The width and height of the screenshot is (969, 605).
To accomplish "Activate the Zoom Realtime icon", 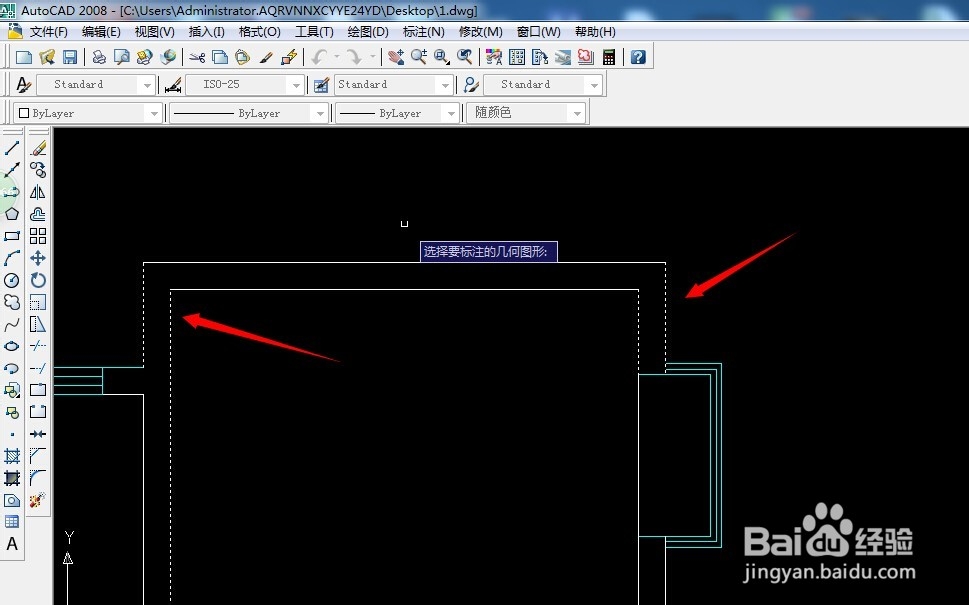I will click(x=419, y=57).
